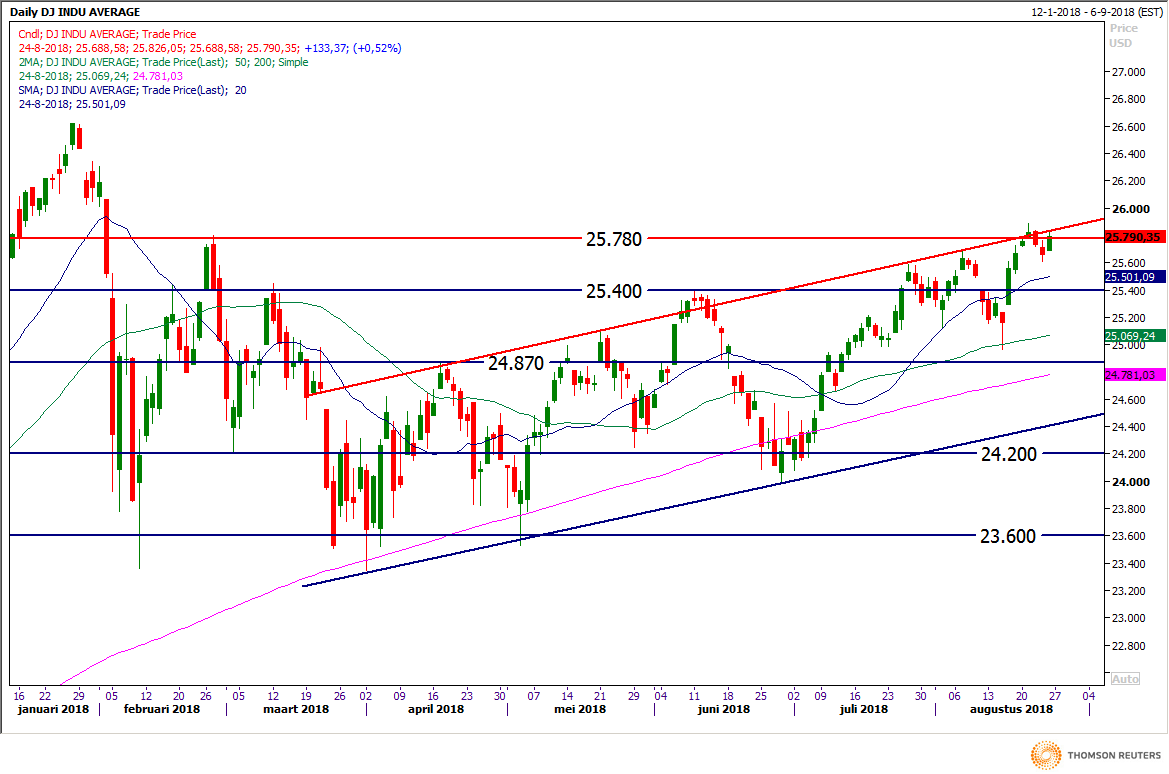The image size is (1169, 774).
Task: Click the 'februari 2018' month label
Action: 162,709
